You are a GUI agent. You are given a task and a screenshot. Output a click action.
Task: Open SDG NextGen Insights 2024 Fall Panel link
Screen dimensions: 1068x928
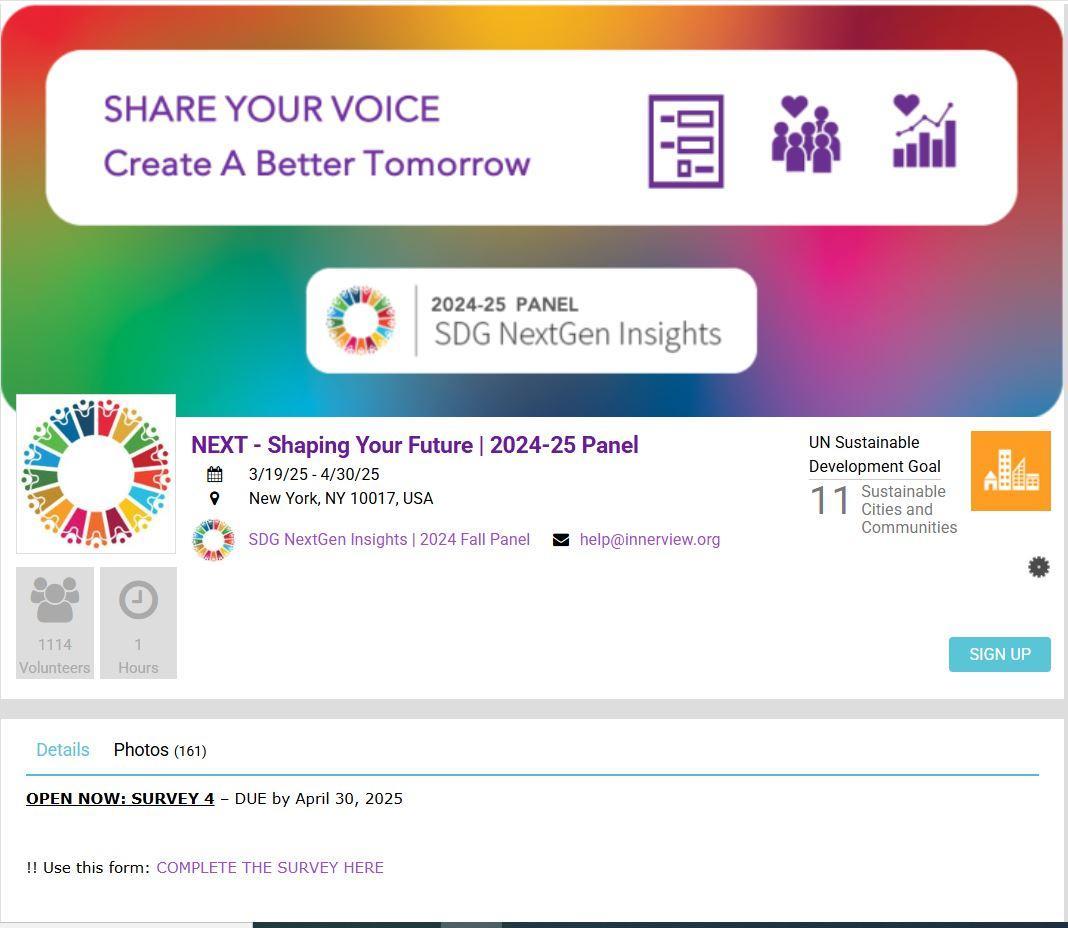tap(389, 540)
